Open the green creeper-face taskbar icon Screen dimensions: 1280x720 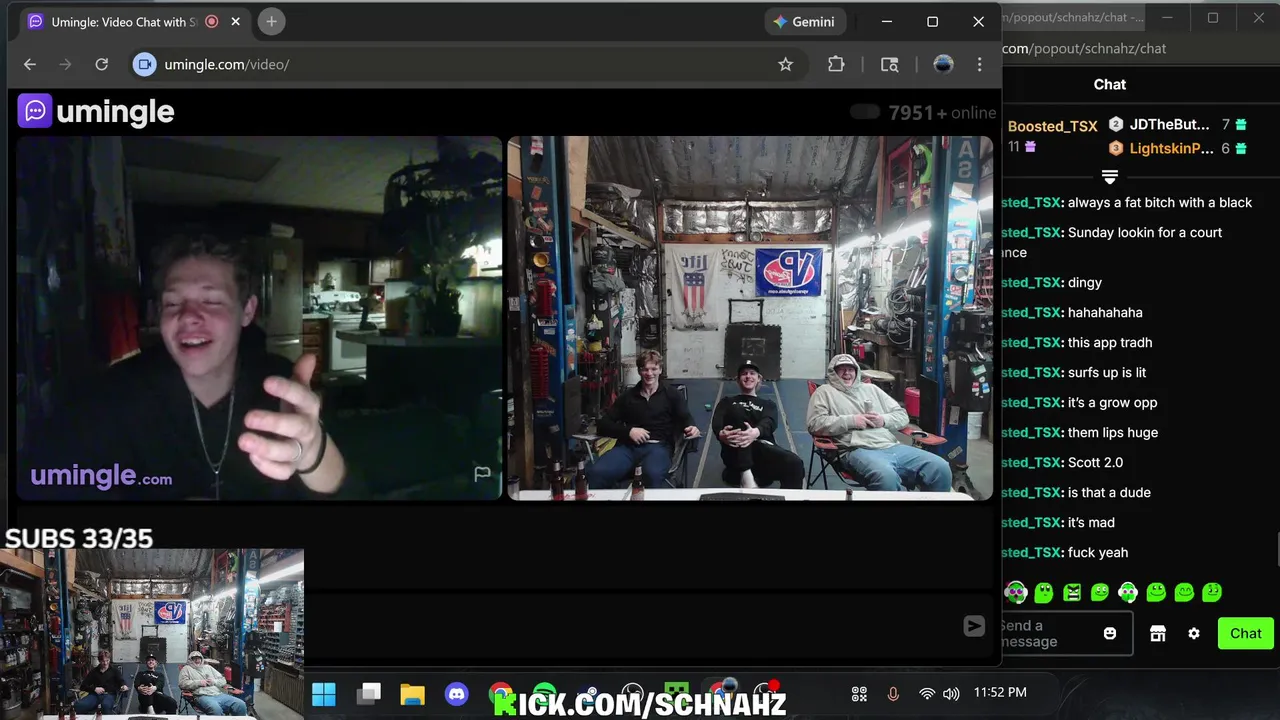tap(677, 694)
